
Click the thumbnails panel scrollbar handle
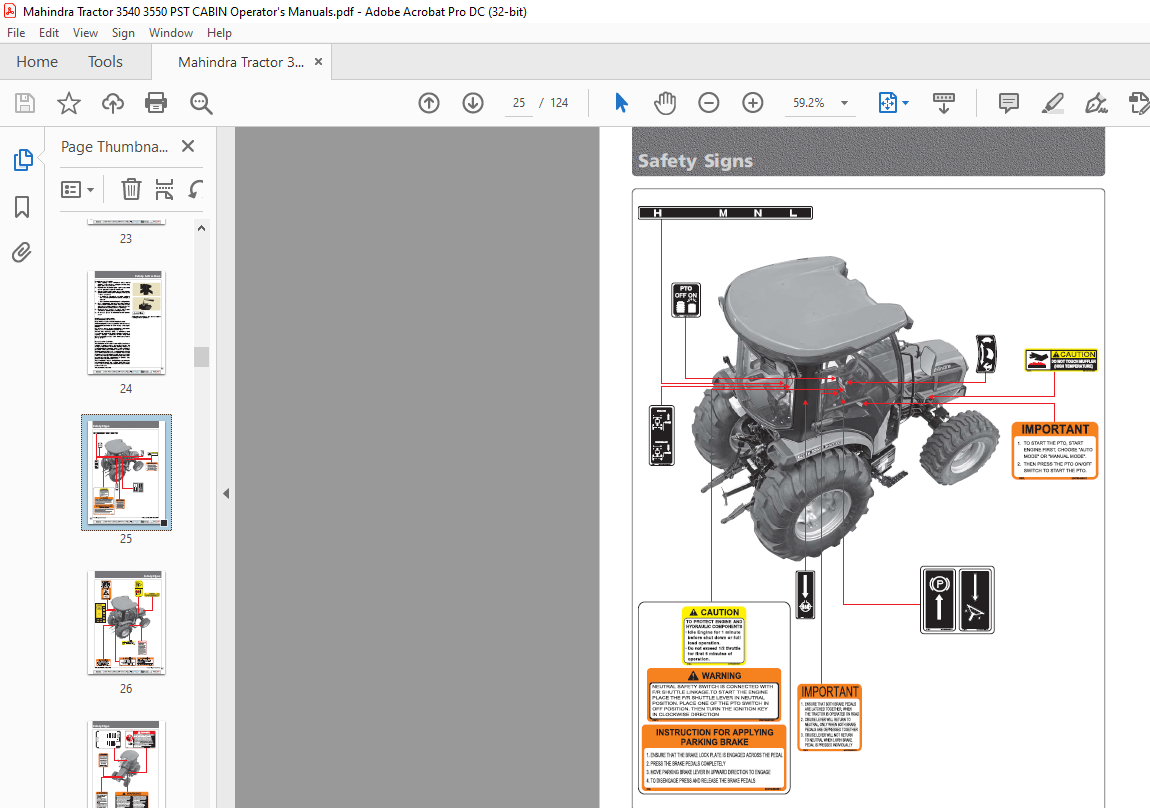[201, 356]
